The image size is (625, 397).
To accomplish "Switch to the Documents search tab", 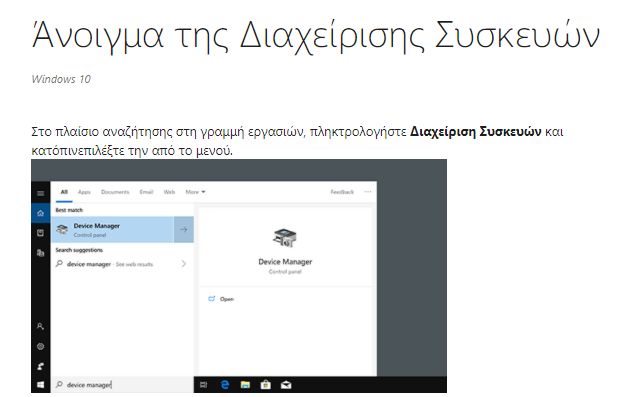I will click(115, 192).
